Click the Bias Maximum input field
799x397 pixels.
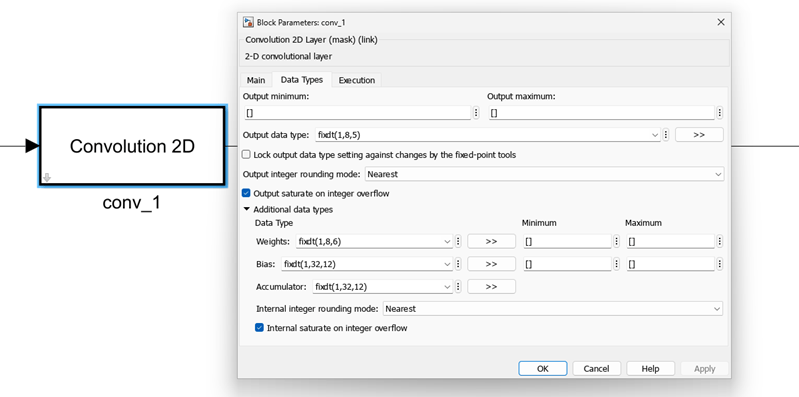pos(670,264)
